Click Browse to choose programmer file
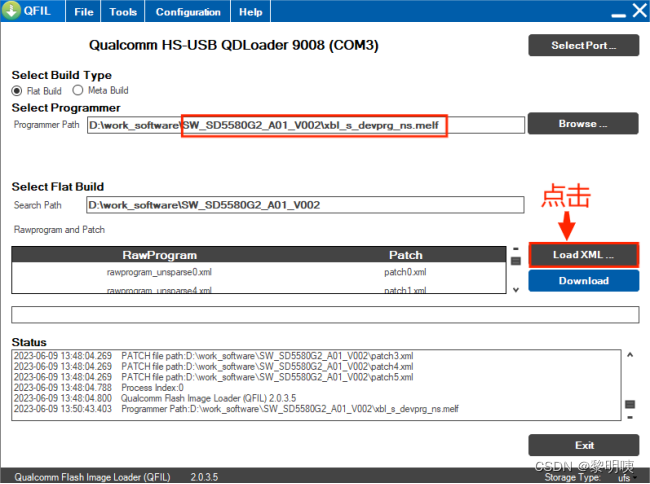 click(583, 123)
